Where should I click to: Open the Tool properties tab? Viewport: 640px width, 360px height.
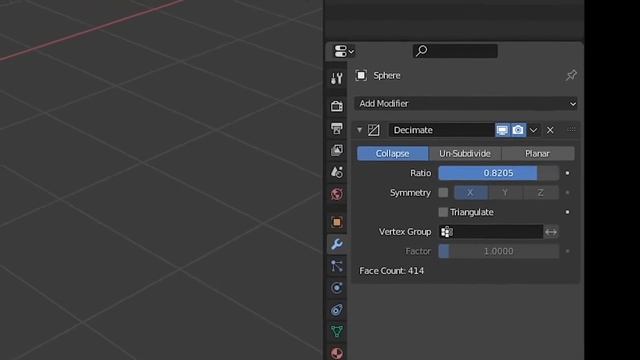pyautogui.click(x=337, y=78)
